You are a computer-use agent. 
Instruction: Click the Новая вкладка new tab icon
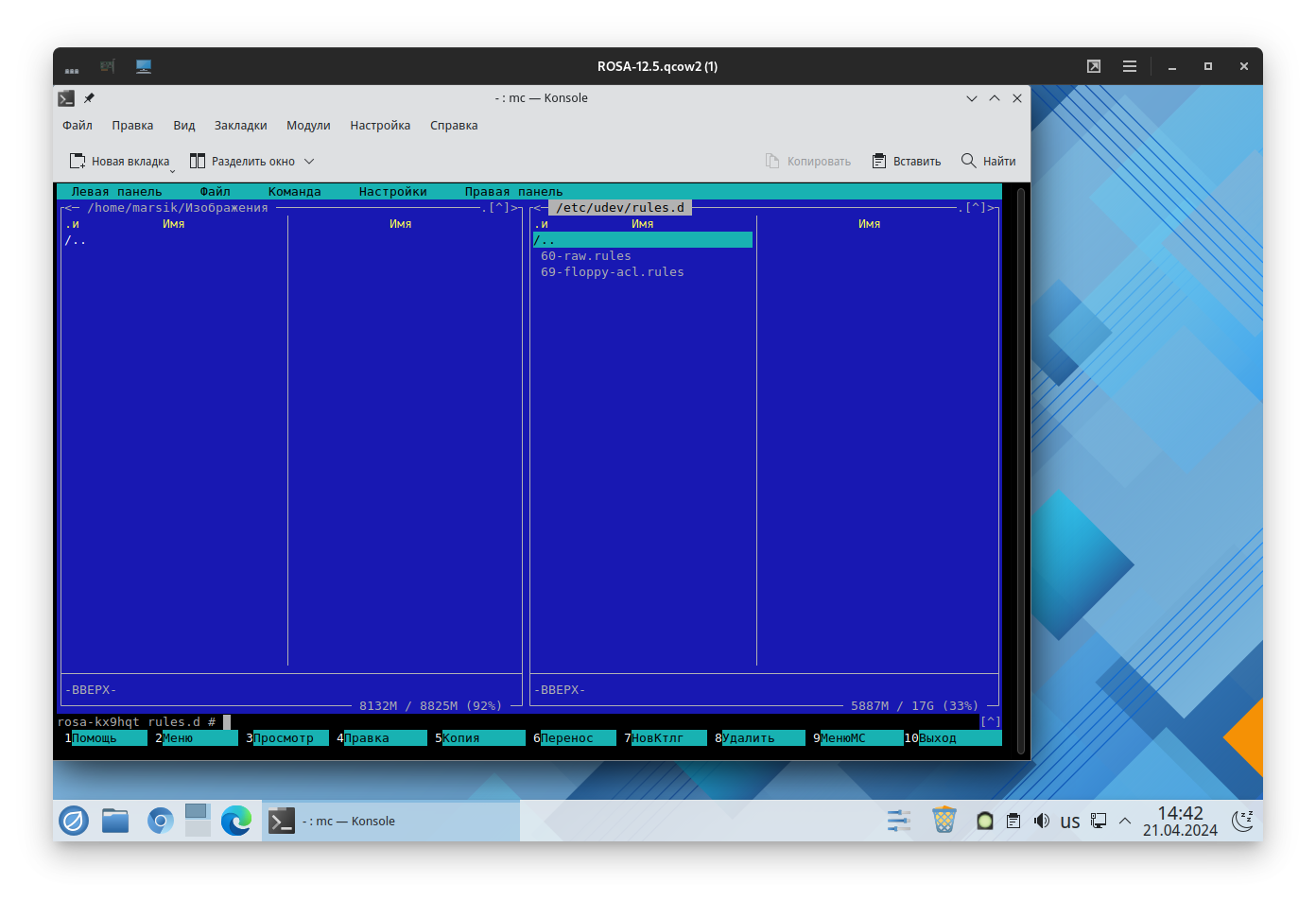pos(78,161)
